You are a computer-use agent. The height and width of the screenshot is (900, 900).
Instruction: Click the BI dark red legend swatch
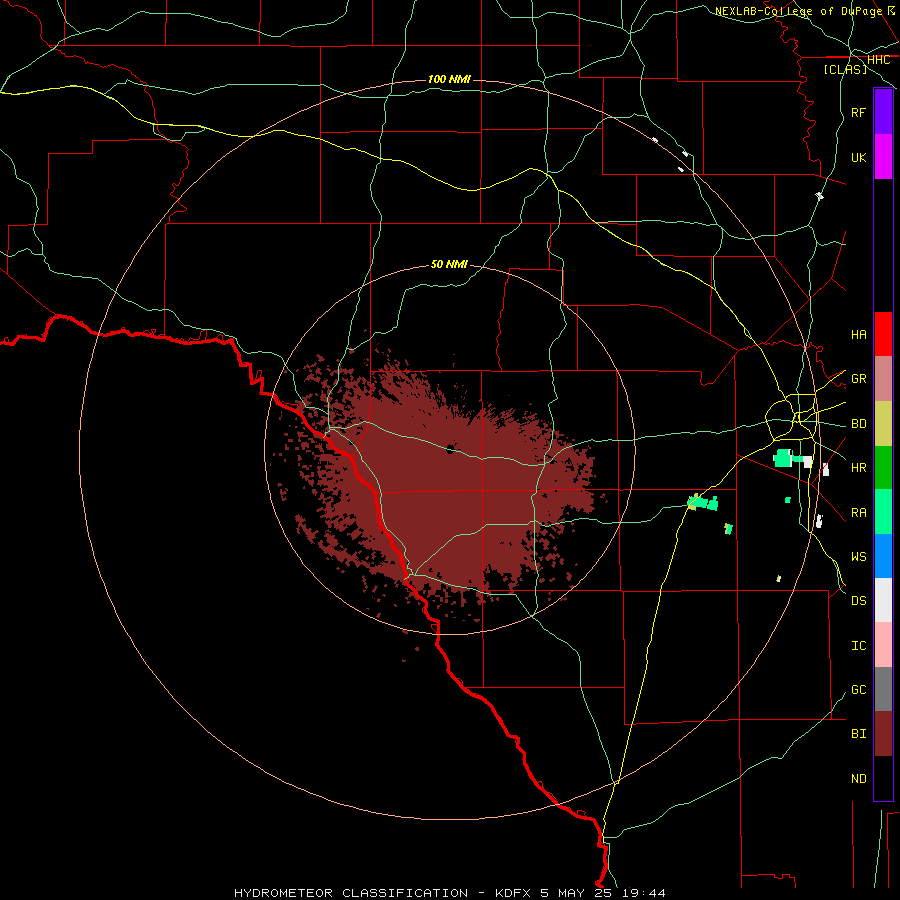click(x=883, y=734)
